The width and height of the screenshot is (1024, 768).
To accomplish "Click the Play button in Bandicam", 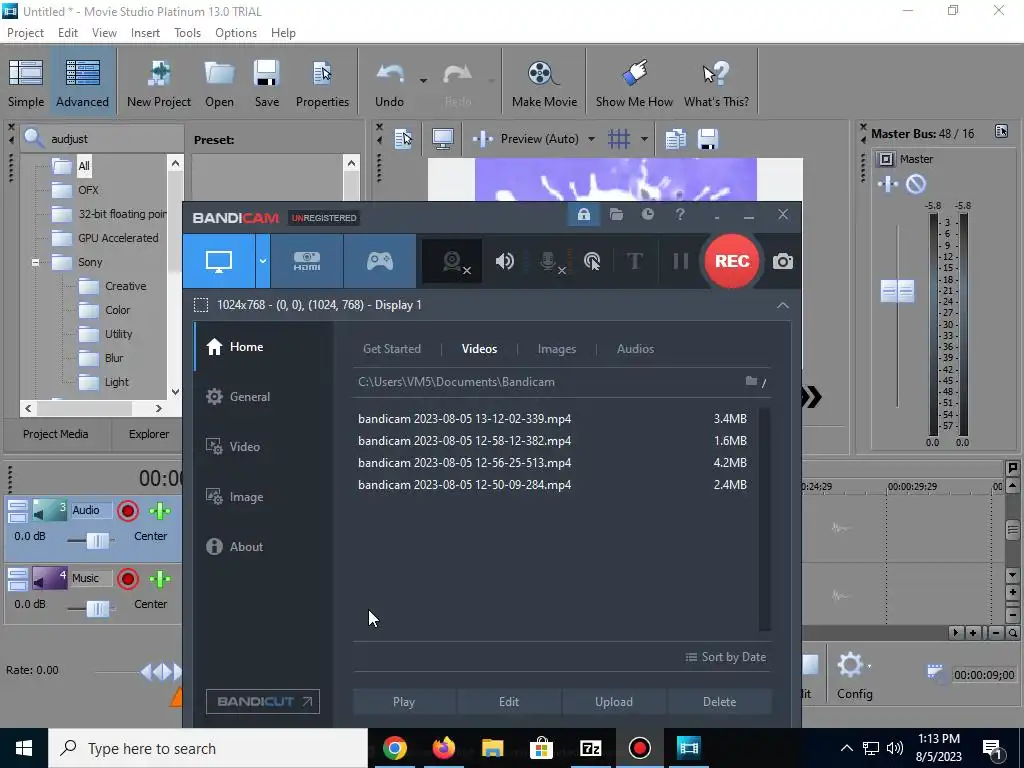I will (x=404, y=702).
